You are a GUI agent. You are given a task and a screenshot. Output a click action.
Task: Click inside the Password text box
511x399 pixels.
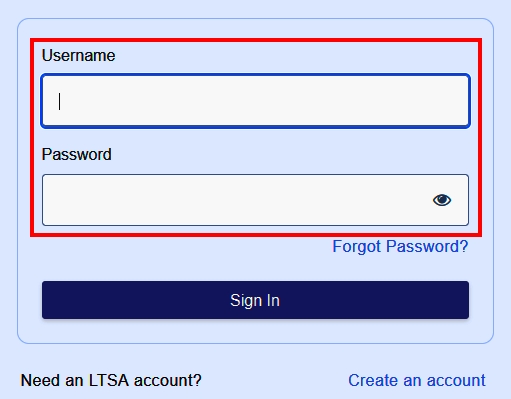tap(255, 200)
